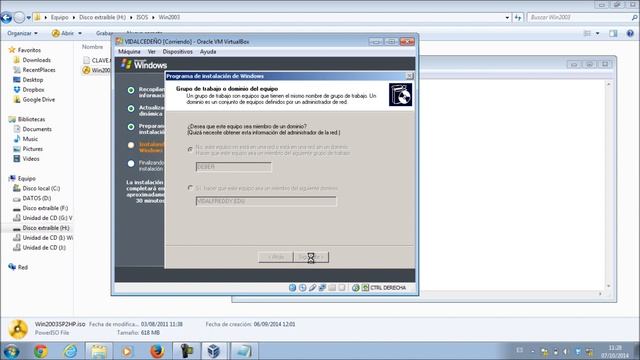Click the taskbar clock showing the date
This screenshot has height=360, width=640.
(615, 351)
